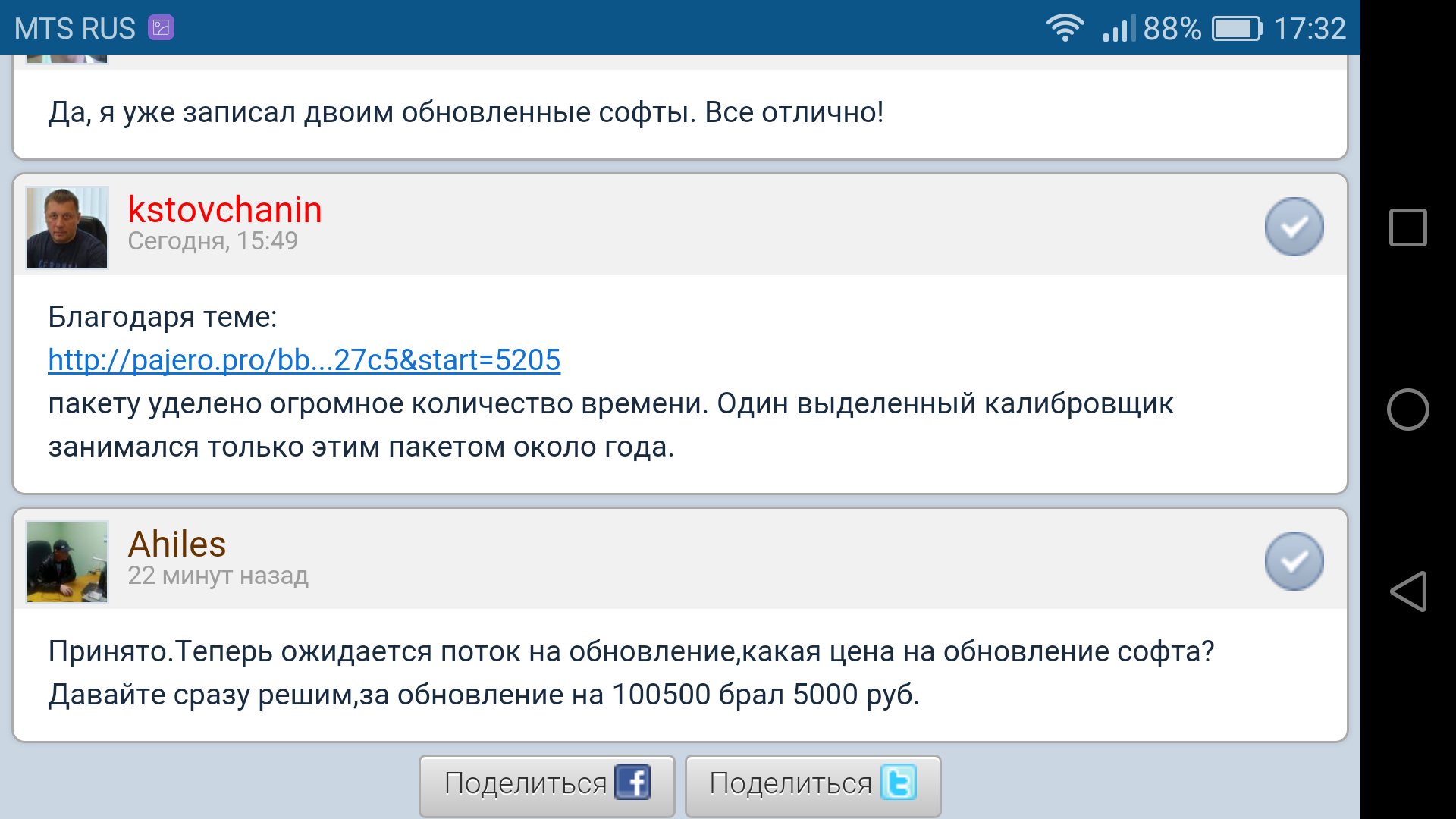Tap the cellular signal strength icon
Viewport: 1456px width, 819px height.
pyautogui.click(x=1119, y=29)
